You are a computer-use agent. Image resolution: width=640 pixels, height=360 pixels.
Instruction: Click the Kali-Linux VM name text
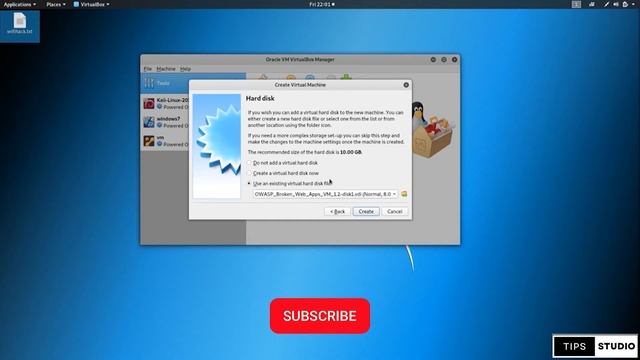173,100
